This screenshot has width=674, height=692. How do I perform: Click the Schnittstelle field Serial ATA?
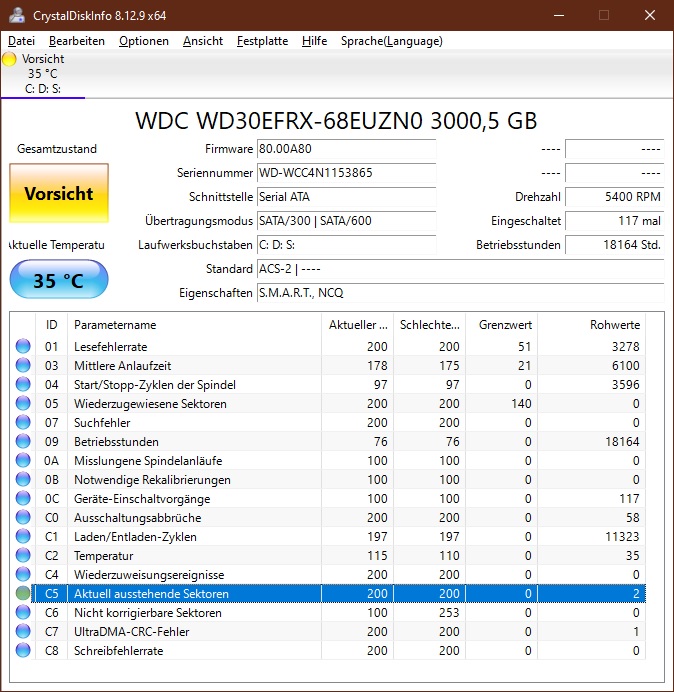coord(346,196)
